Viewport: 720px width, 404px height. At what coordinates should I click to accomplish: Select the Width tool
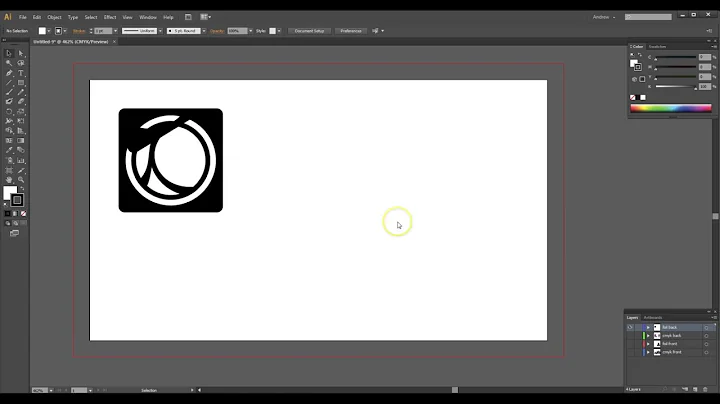click(9, 121)
